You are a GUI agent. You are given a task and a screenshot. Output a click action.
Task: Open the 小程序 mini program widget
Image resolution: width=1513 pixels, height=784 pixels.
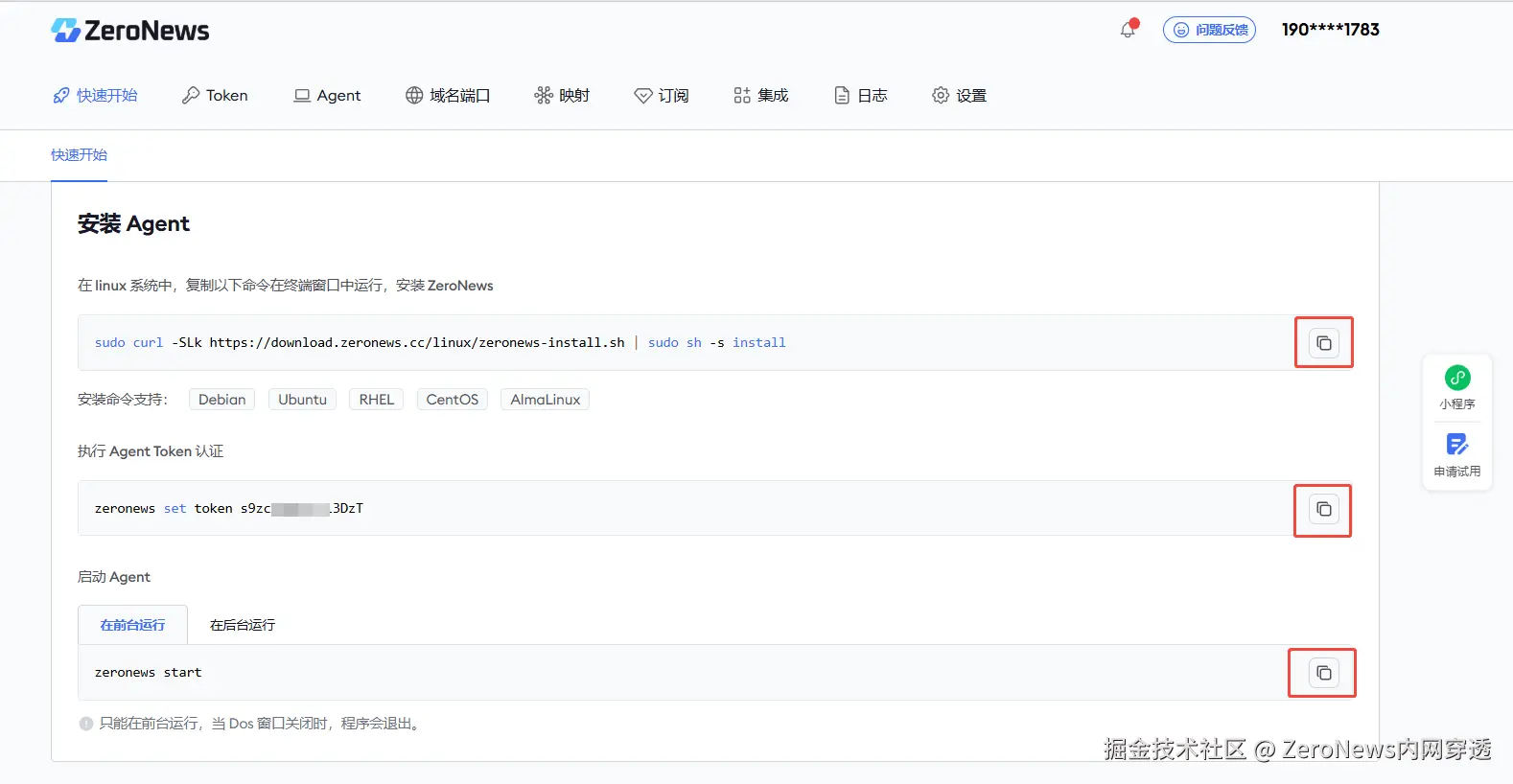1457,388
